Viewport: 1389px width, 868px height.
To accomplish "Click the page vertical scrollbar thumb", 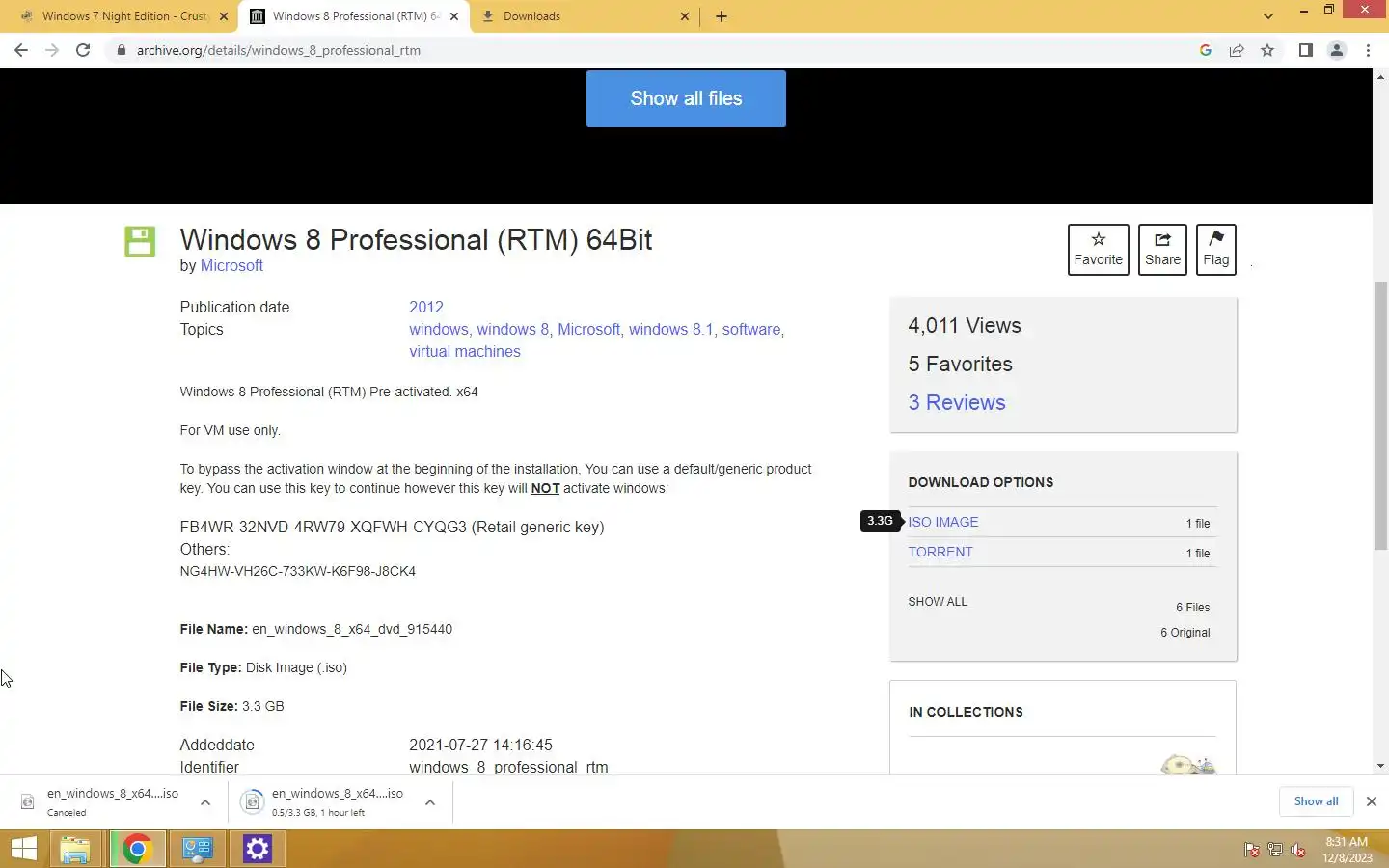I will pos(1380,415).
